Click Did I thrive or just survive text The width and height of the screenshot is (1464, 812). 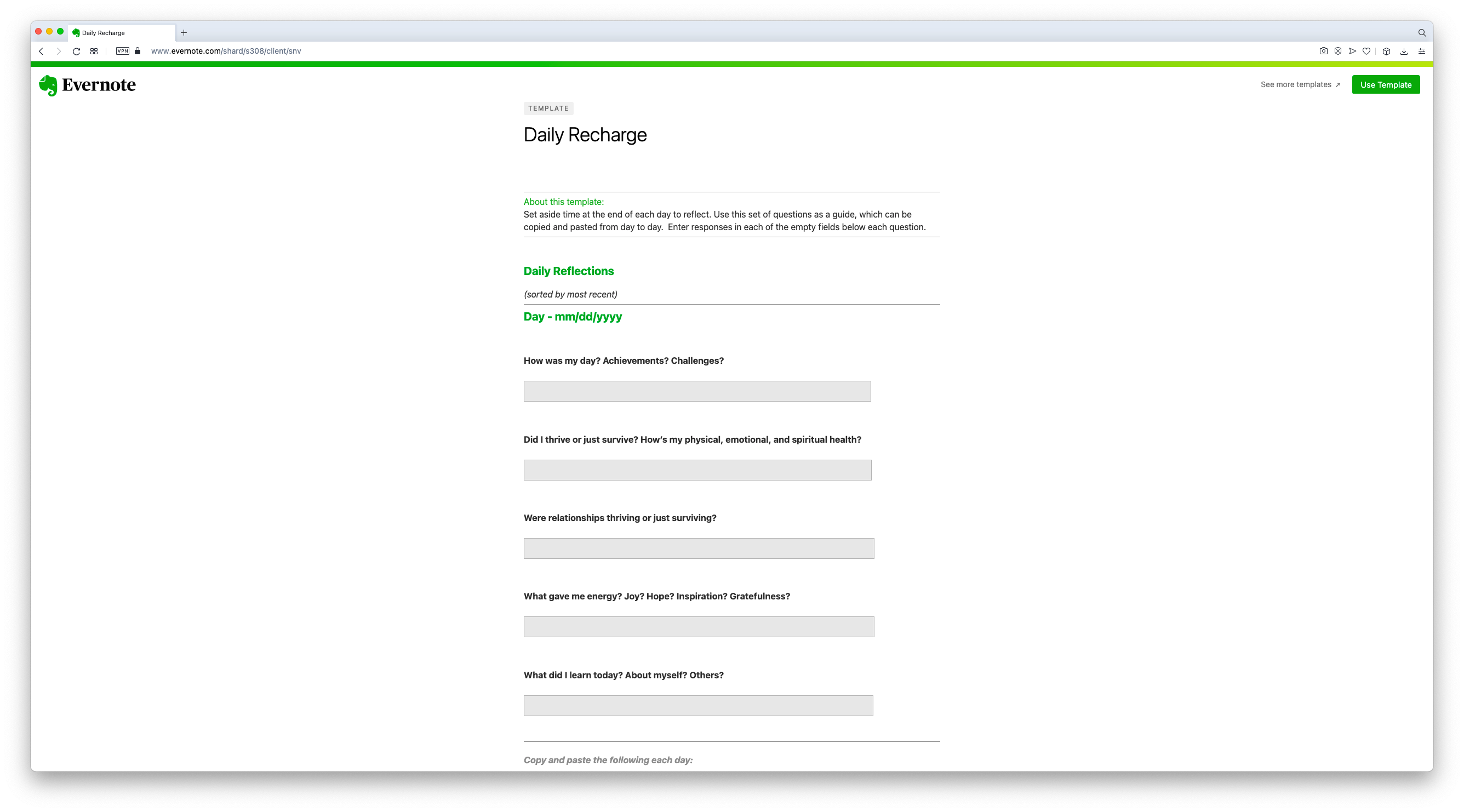[692, 439]
